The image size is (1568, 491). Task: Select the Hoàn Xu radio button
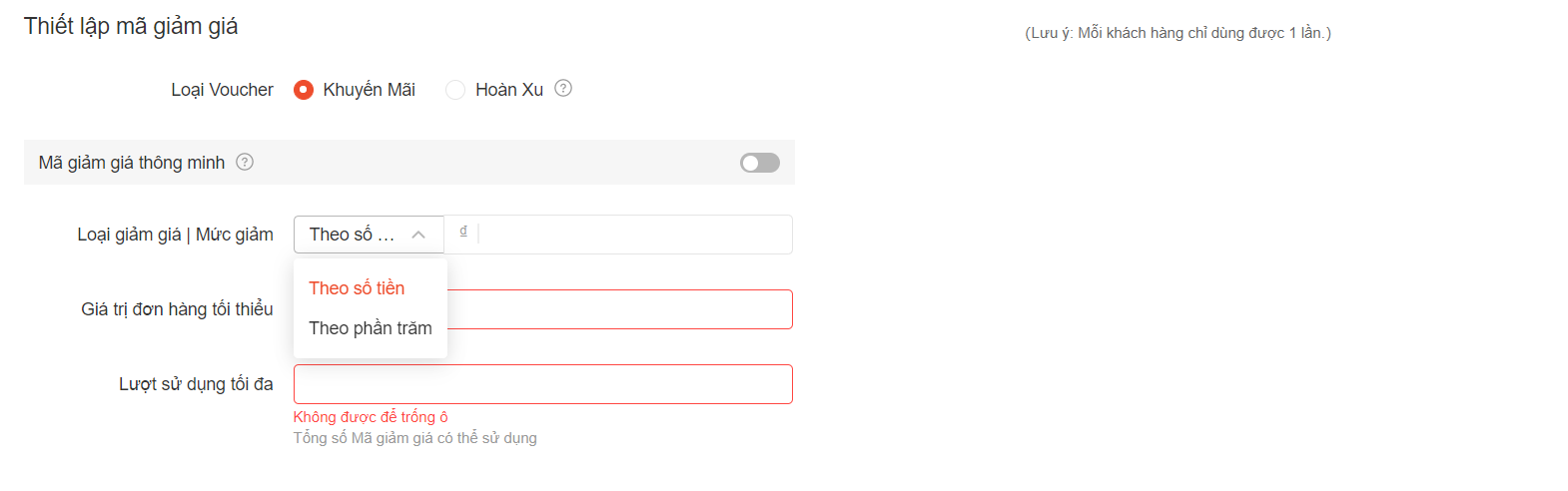(x=455, y=90)
